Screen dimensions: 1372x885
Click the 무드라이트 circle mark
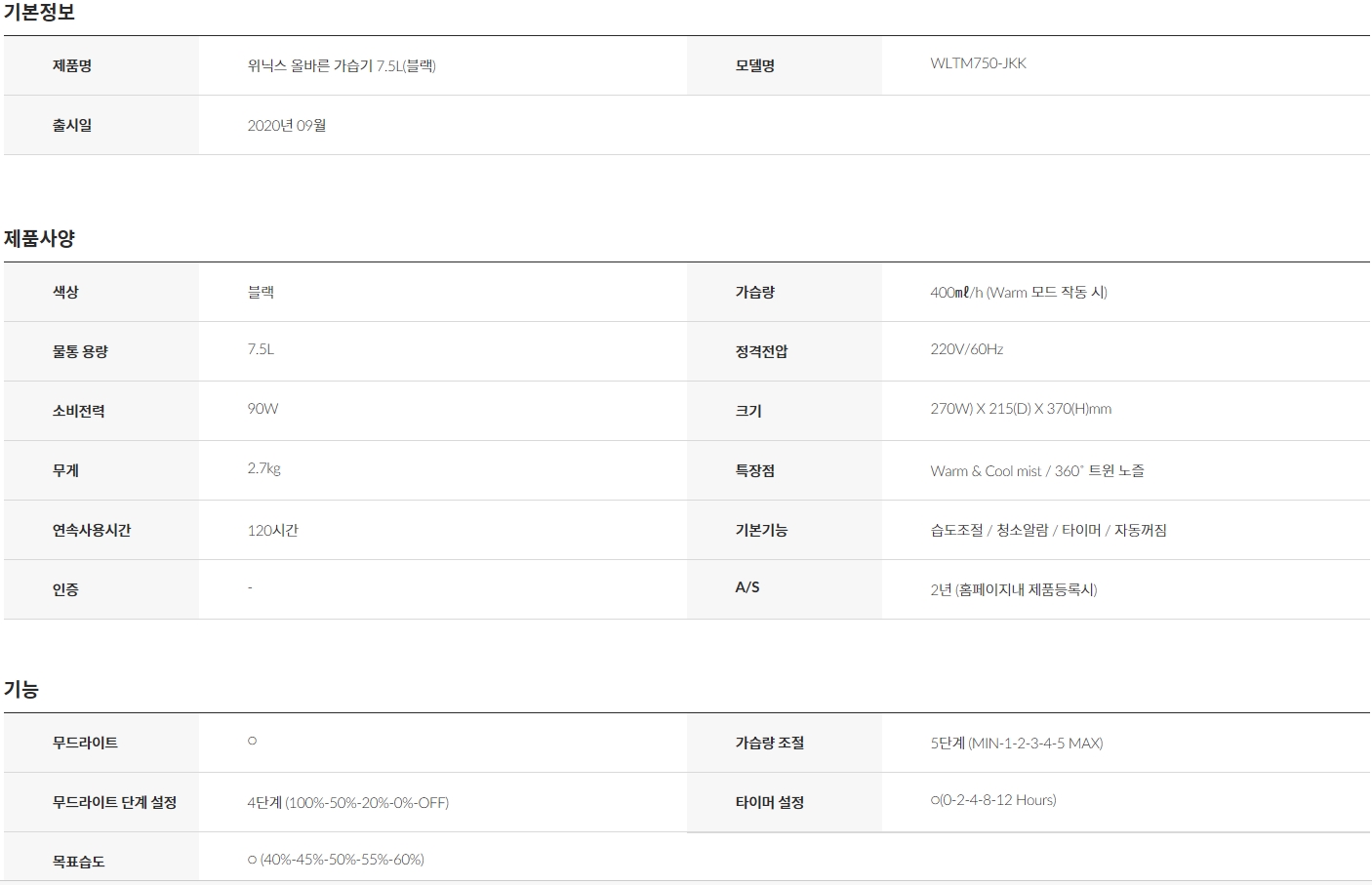coord(252,741)
